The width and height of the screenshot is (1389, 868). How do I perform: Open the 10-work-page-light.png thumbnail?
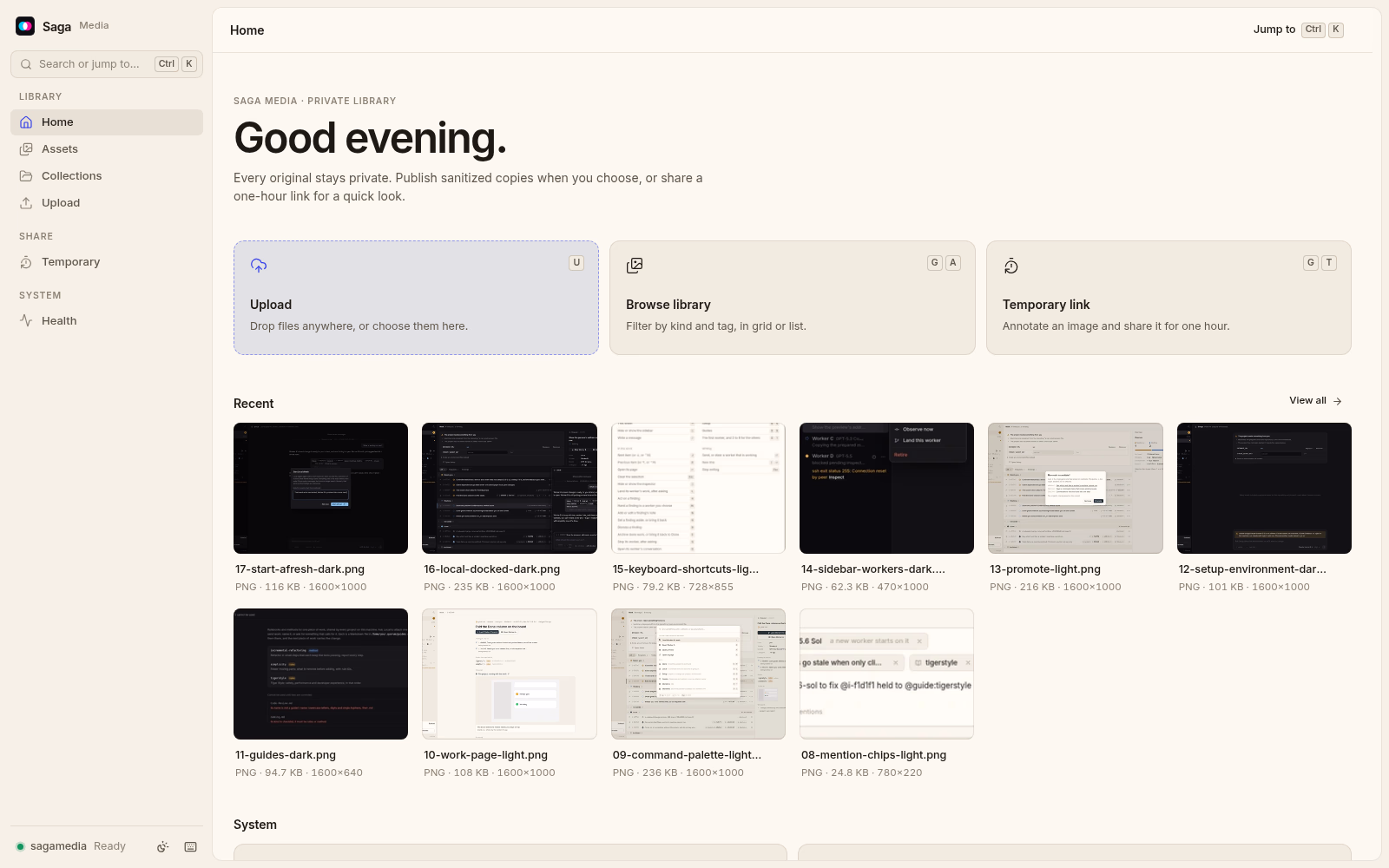[510, 674]
